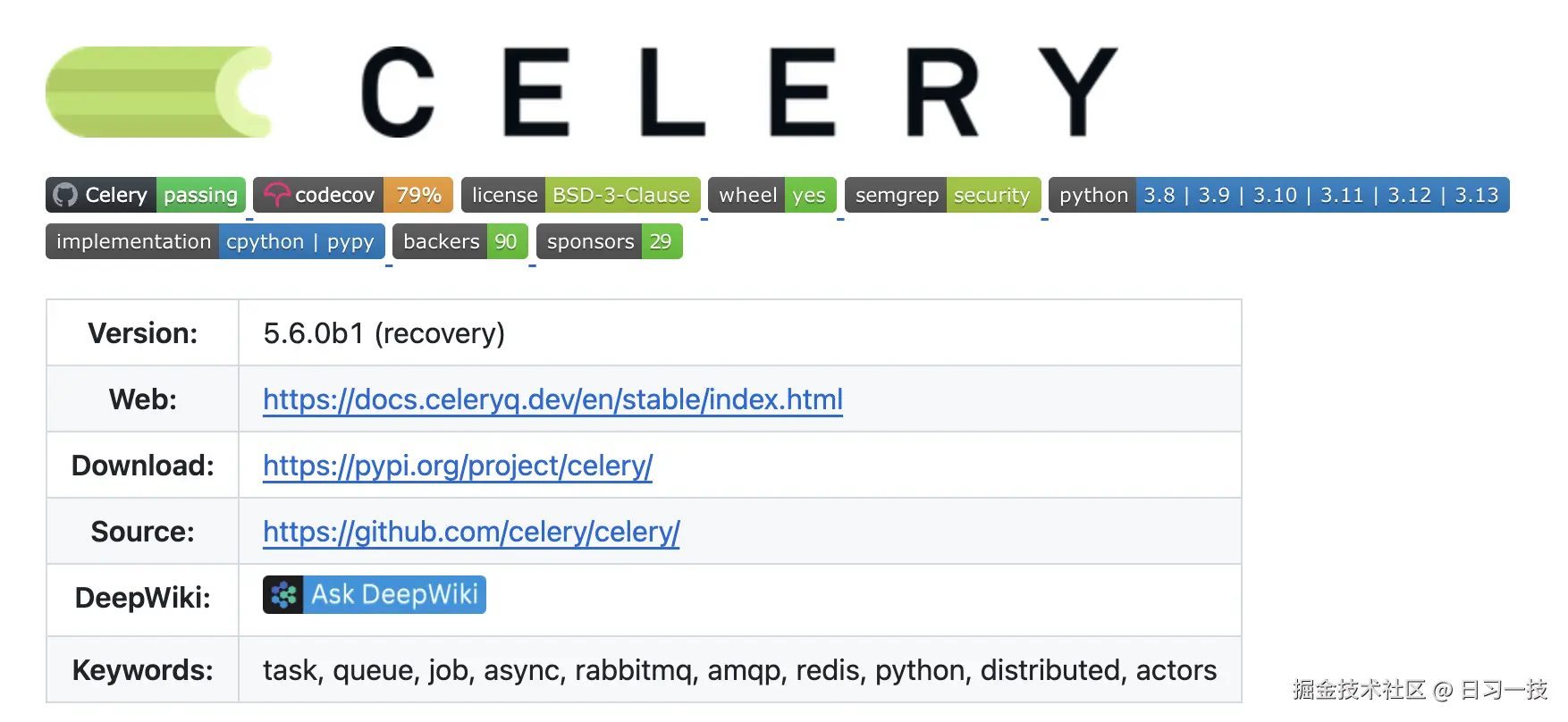Screen dimensions: 1568x722
Task: Open the pypi.org project celery link
Action: pyautogui.click(x=458, y=466)
